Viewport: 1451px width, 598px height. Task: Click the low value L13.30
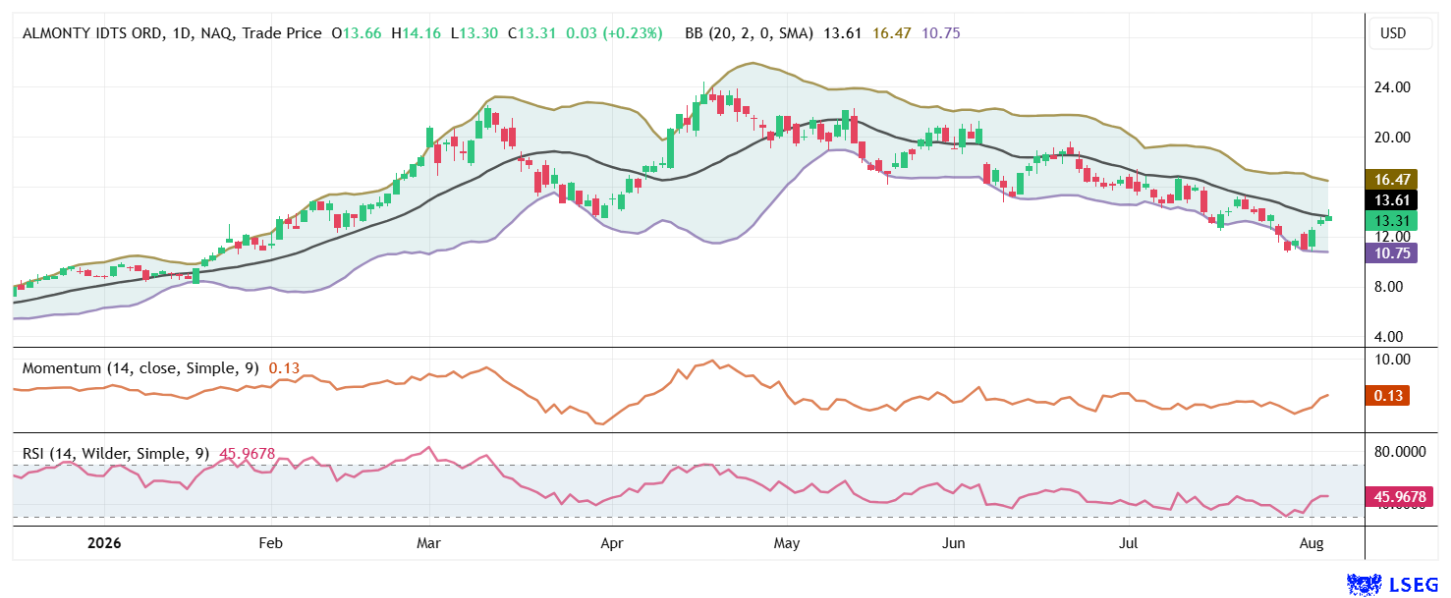tap(474, 33)
